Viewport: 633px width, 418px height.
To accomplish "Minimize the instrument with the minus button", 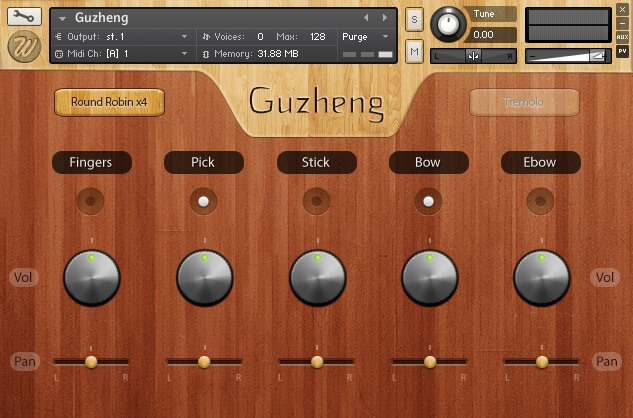I will tap(623, 23).
